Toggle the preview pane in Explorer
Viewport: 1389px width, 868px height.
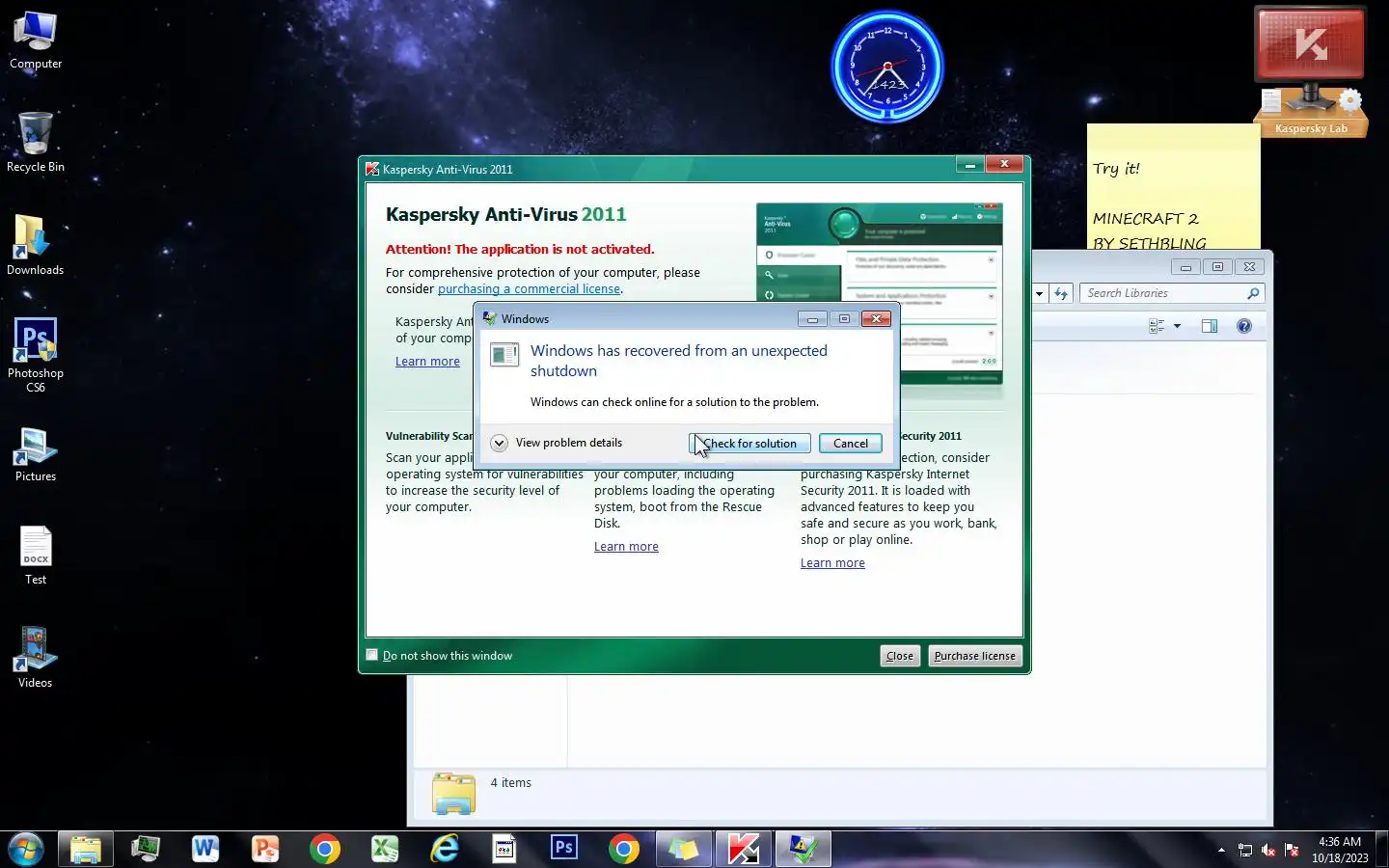(1210, 326)
